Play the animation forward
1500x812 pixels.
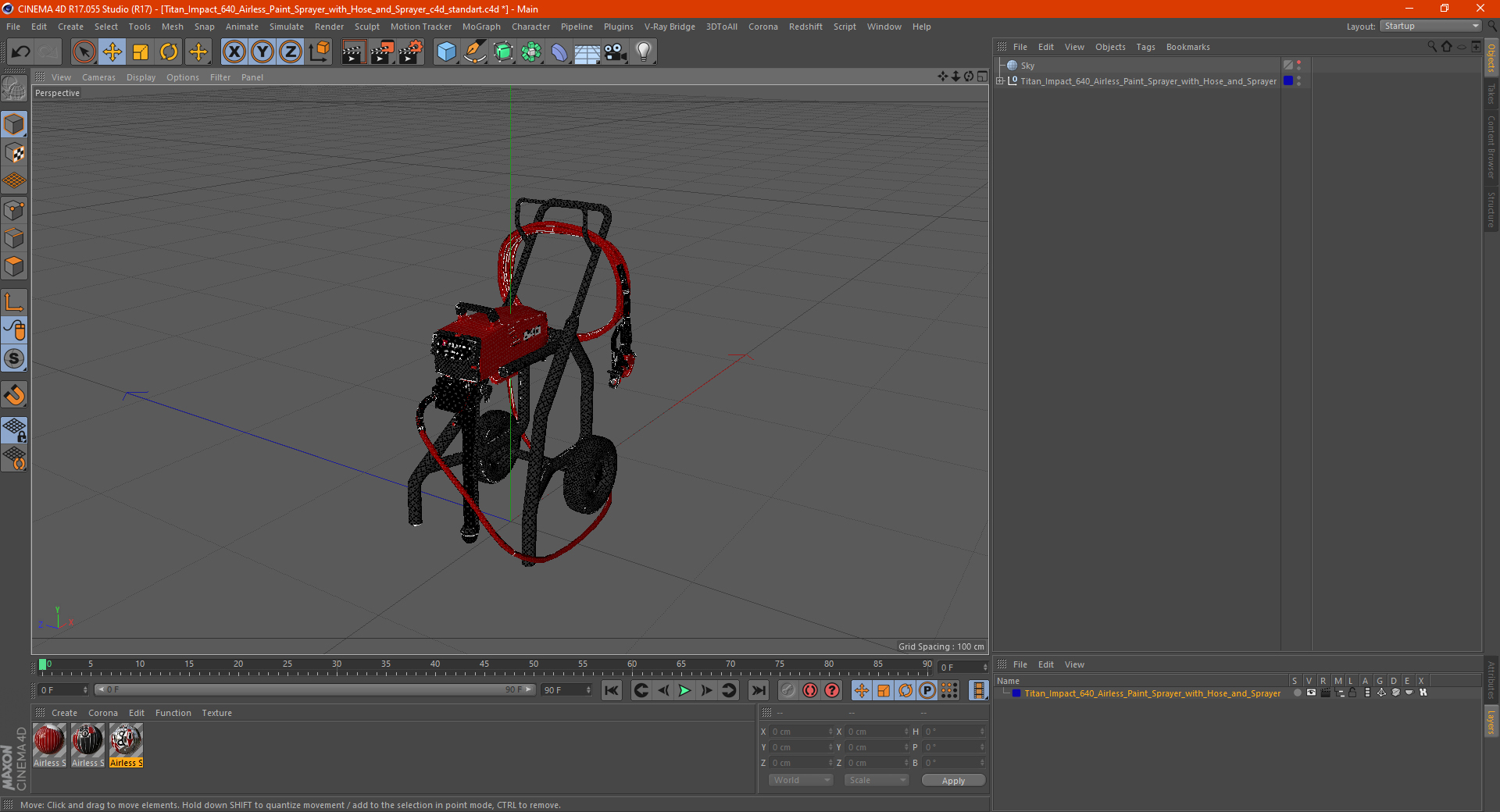pyautogui.click(x=684, y=690)
